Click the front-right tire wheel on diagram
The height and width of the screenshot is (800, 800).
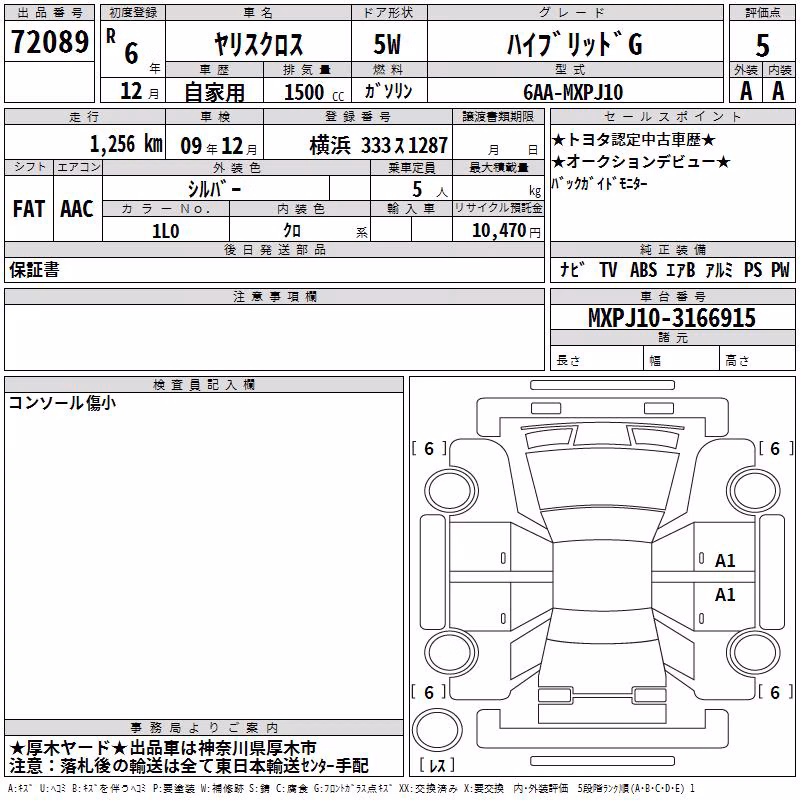[x=754, y=491]
